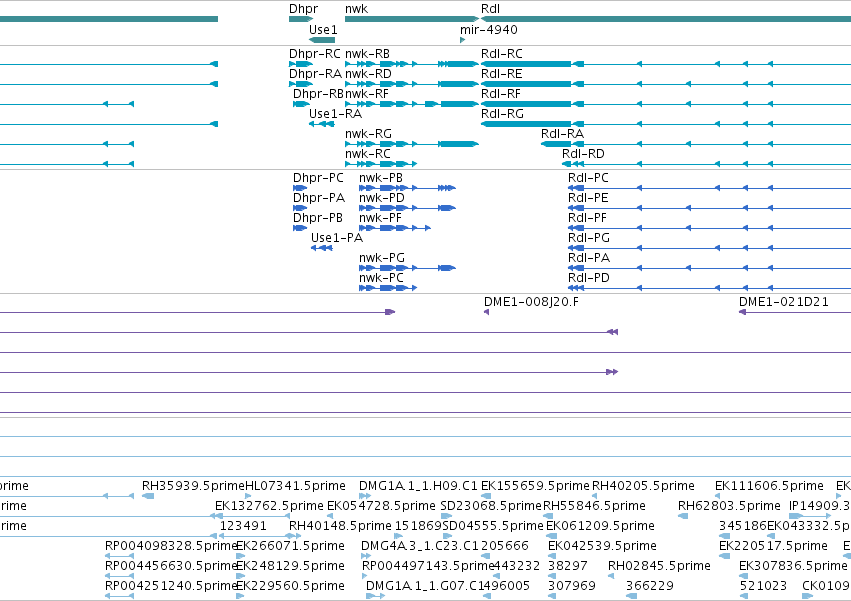Image resolution: width=851 pixels, height=601 pixels.
Task: Select transcript Rdl-RE
Action: tap(501, 74)
